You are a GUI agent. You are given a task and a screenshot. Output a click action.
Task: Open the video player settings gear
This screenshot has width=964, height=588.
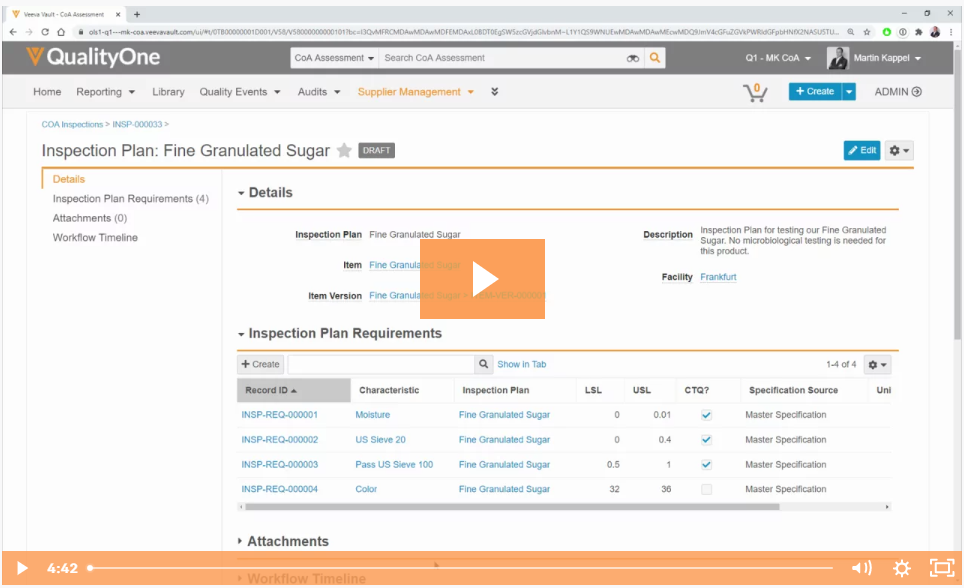click(x=901, y=568)
